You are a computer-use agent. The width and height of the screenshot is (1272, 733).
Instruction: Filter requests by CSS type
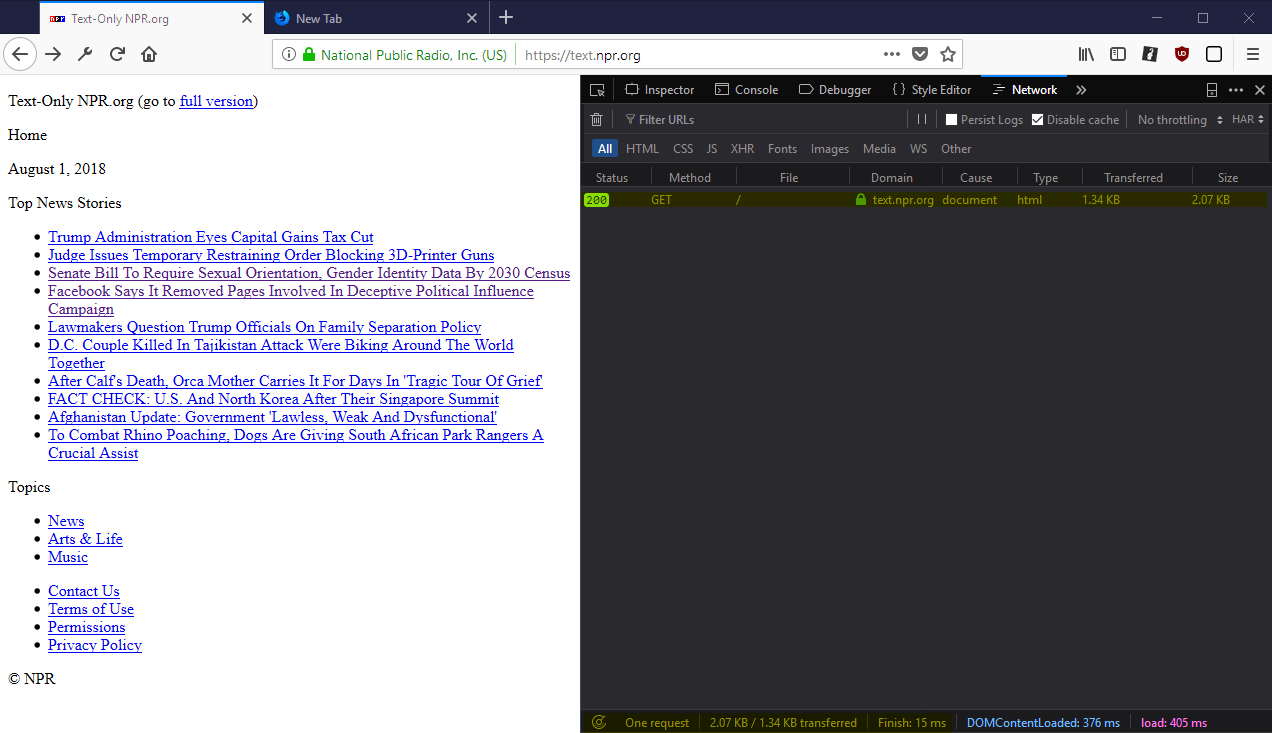(x=683, y=149)
